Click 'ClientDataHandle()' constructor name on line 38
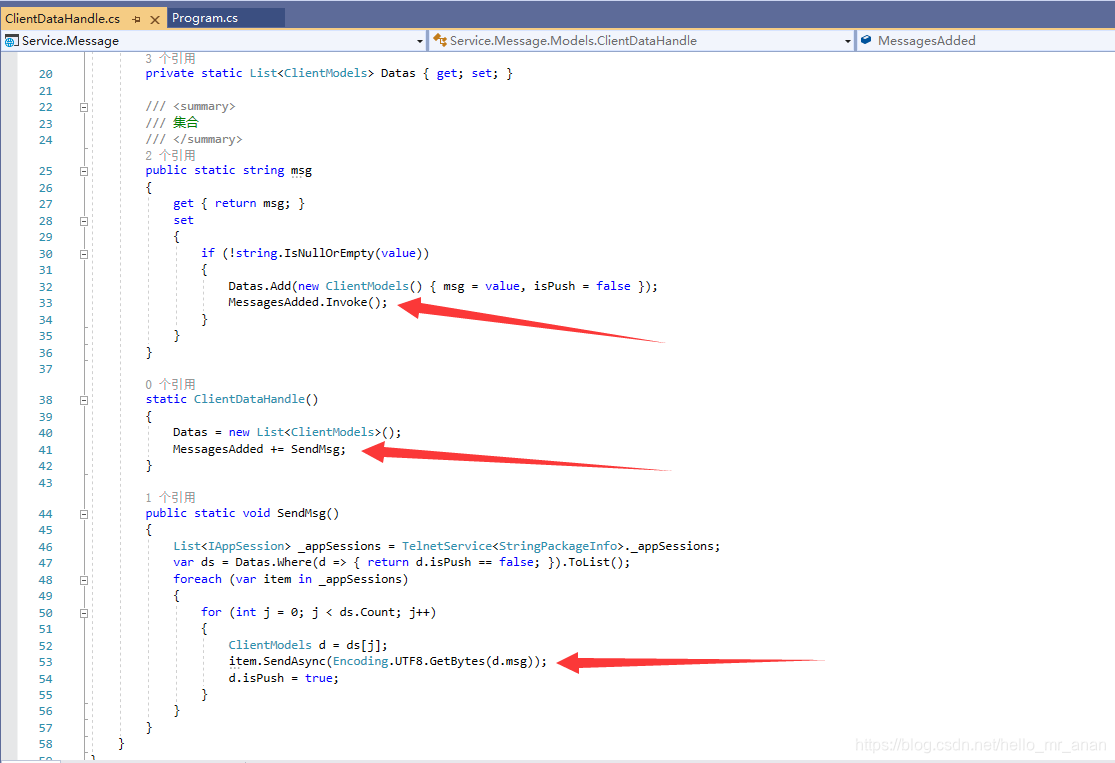This screenshot has height=763, width=1115. [256, 399]
